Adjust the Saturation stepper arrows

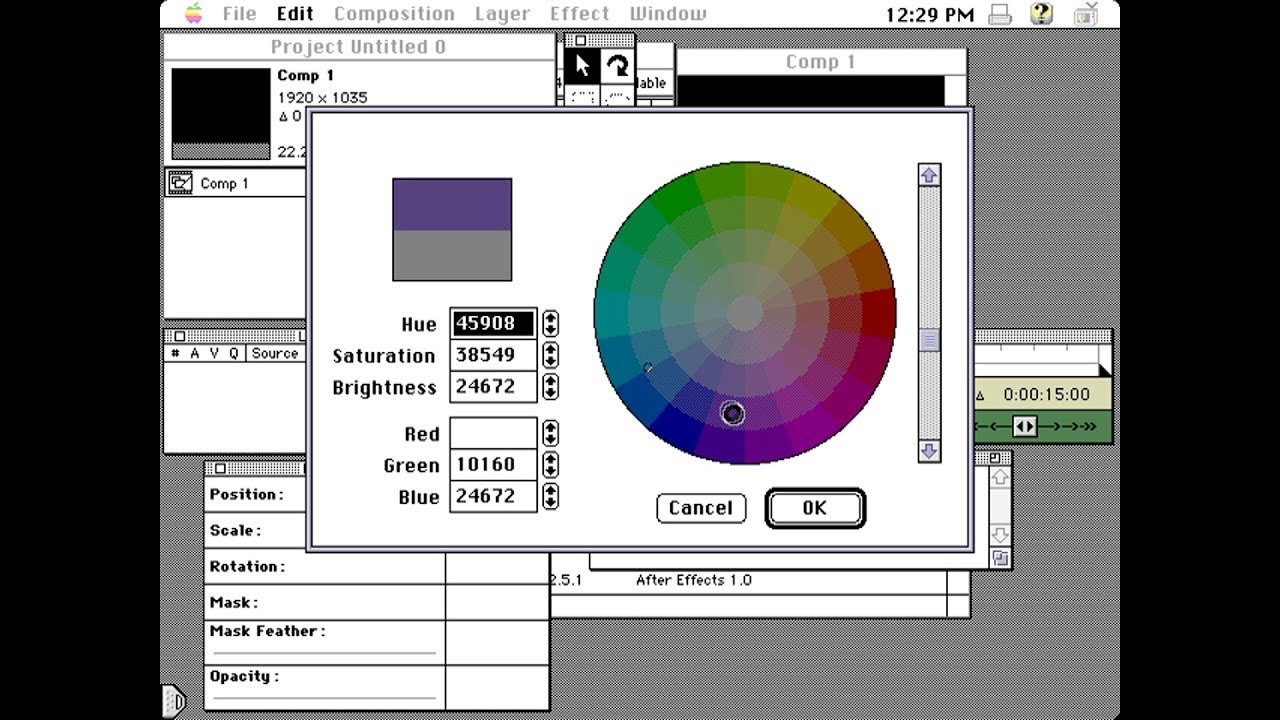pos(550,355)
